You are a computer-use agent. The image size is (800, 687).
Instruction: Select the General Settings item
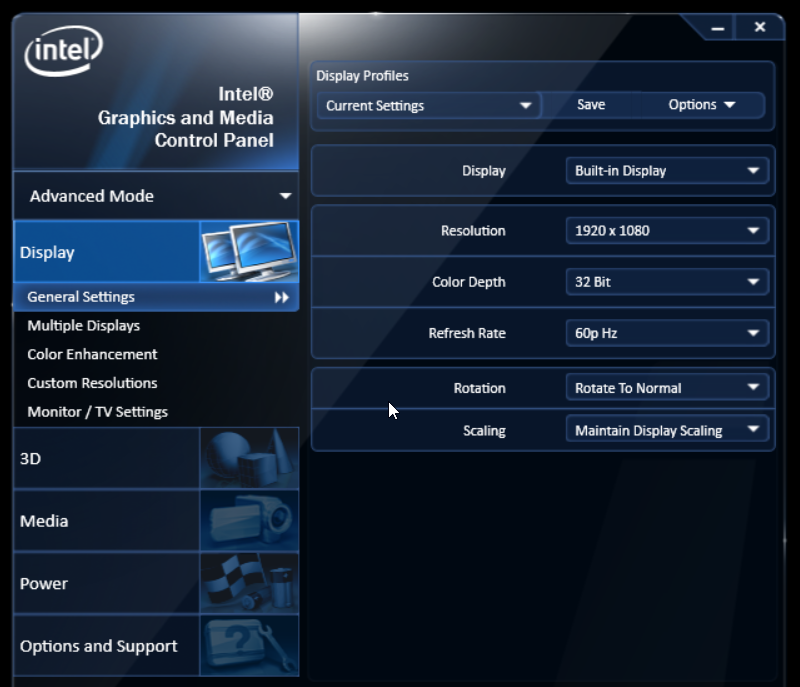pos(156,297)
